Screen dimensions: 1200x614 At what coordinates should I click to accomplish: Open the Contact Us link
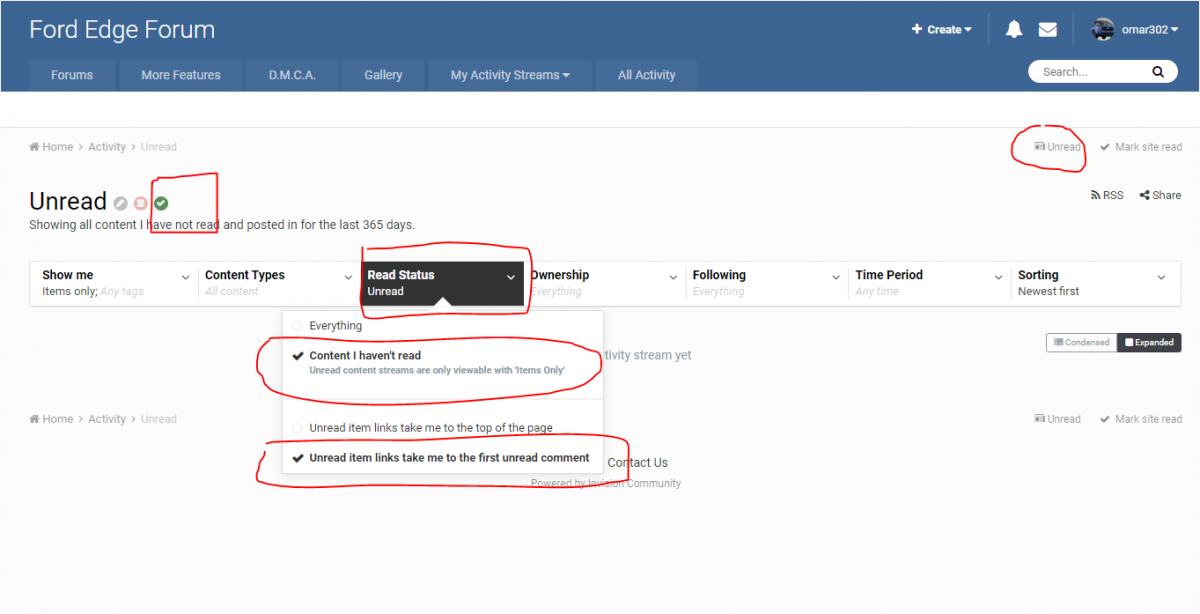pos(637,463)
